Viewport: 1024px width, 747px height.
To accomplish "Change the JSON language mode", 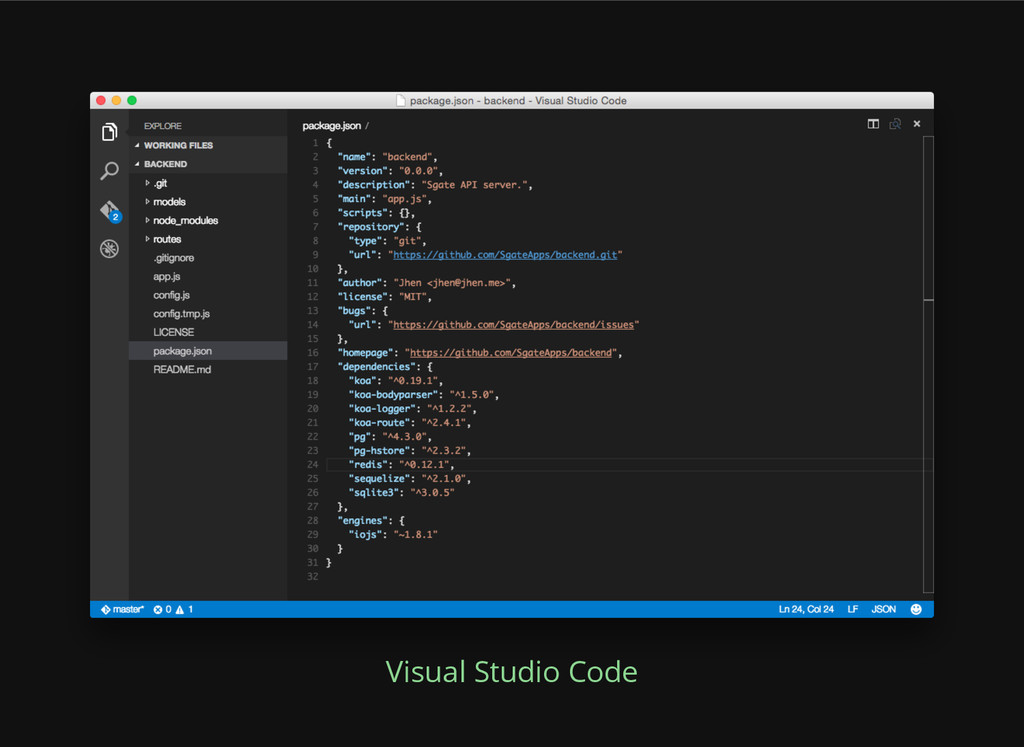I will 884,609.
